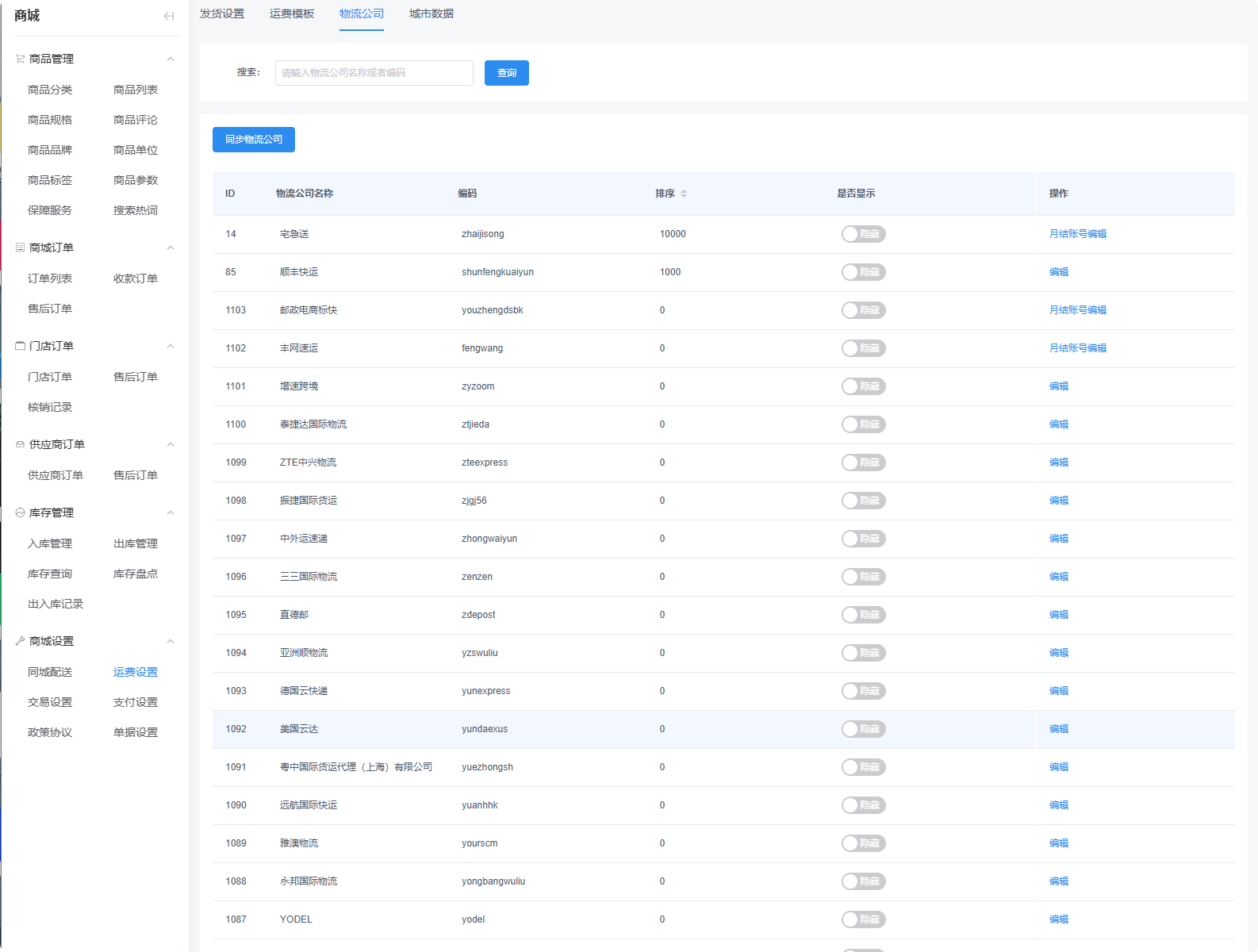The image size is (1258, 952).
Task: Click 月结账号编辑 for 丰网速运
Action: click(x=1078, y=348)
